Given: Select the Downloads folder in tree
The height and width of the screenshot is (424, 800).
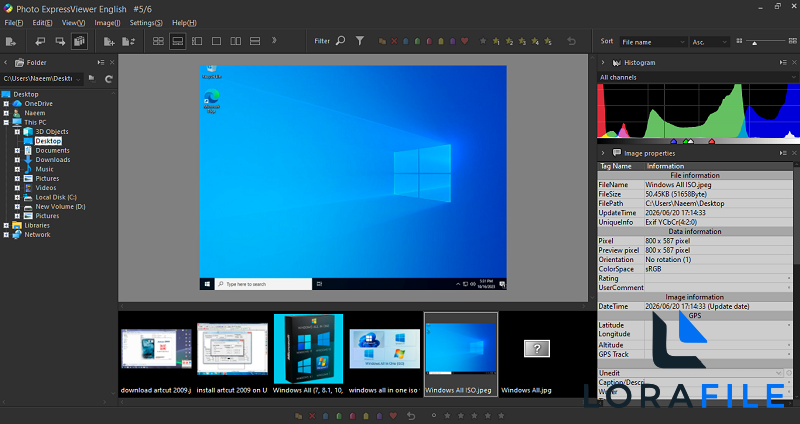Looking at the screenshot, I should click(53, 160).
